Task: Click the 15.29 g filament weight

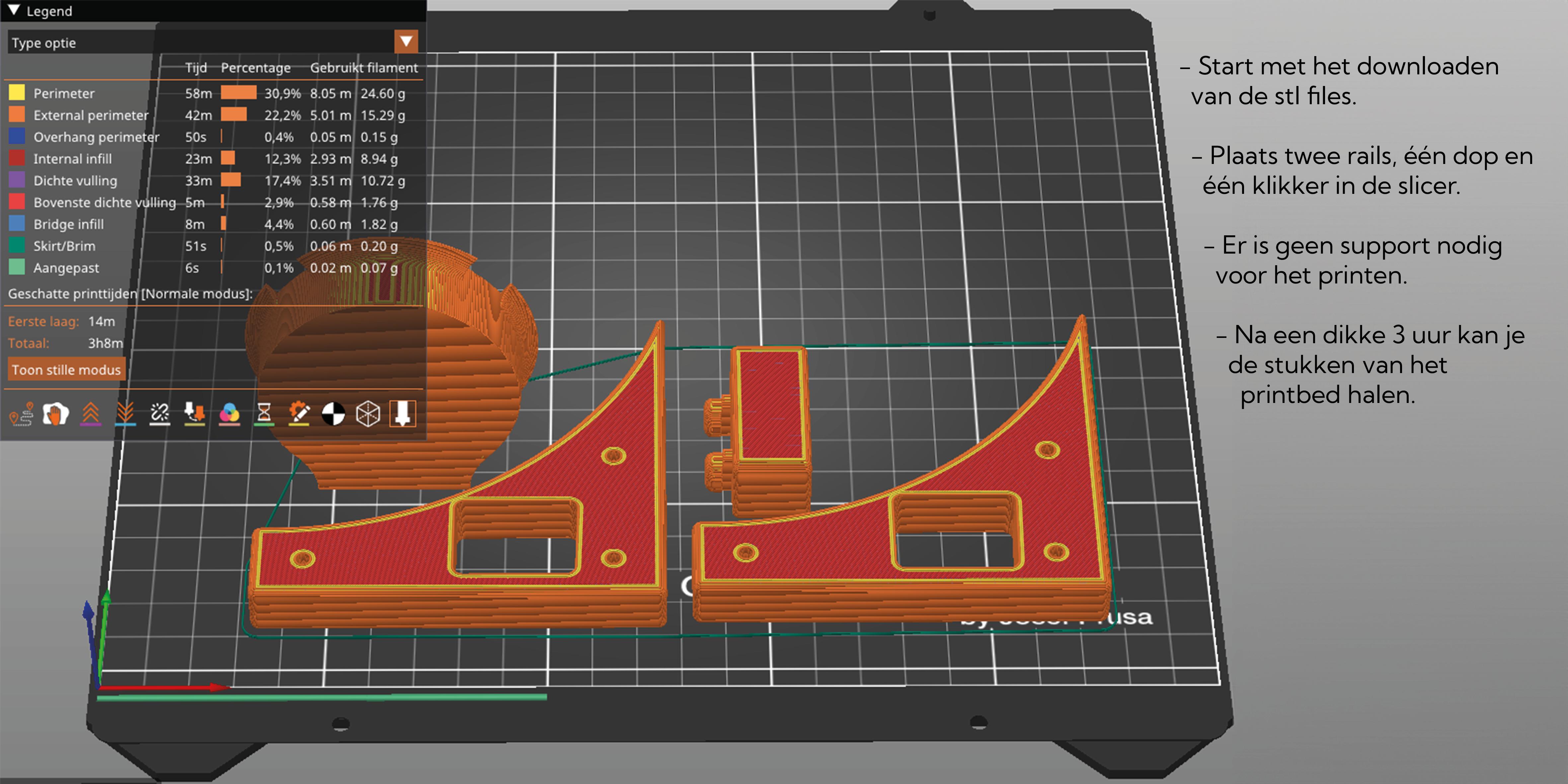Action: tap(383, 115)
